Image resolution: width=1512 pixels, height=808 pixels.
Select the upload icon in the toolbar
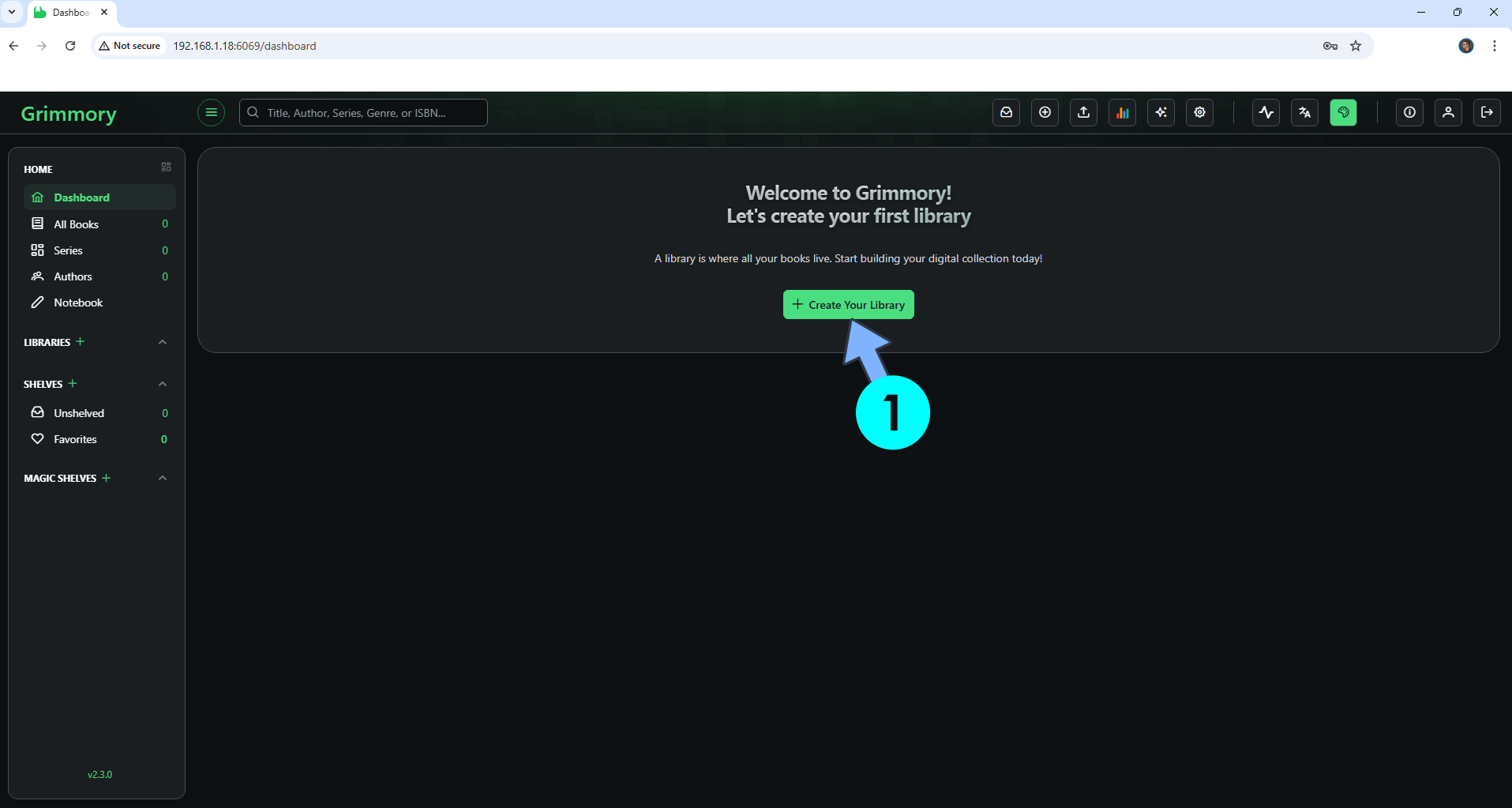[x=1082, y=112]
